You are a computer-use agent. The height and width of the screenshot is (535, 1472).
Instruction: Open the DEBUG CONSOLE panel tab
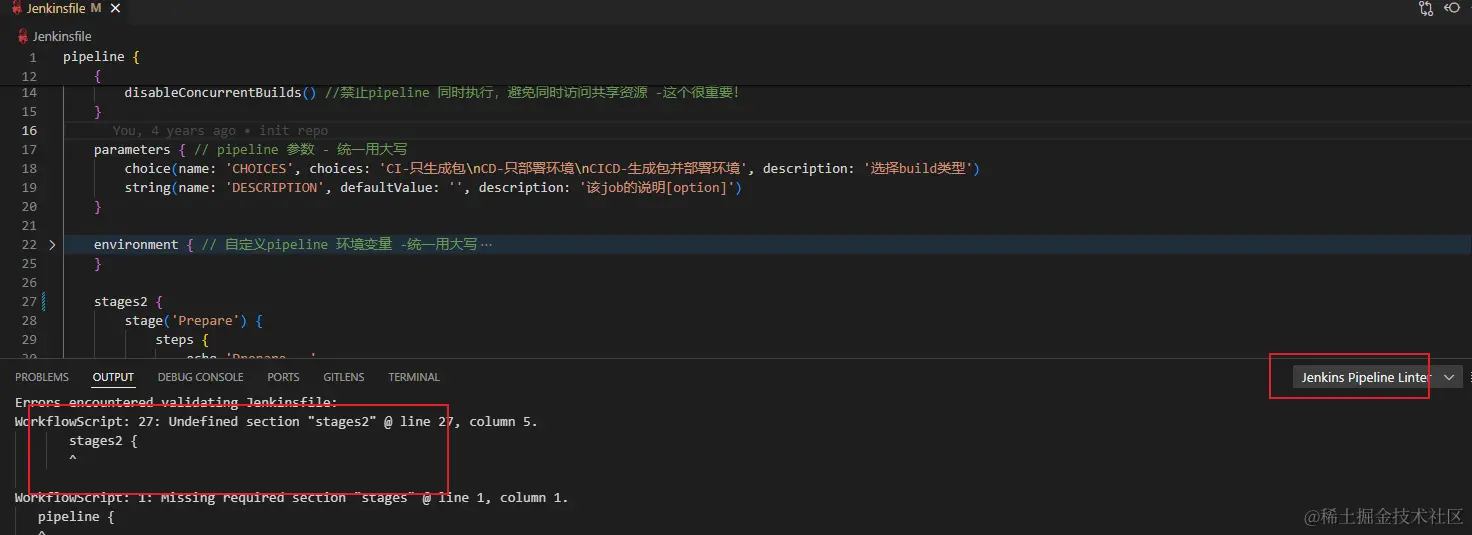click(200, 377)
